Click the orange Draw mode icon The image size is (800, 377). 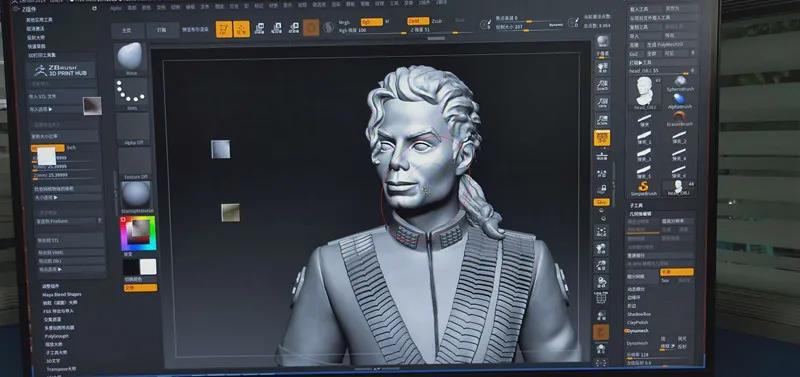[242, 29]
